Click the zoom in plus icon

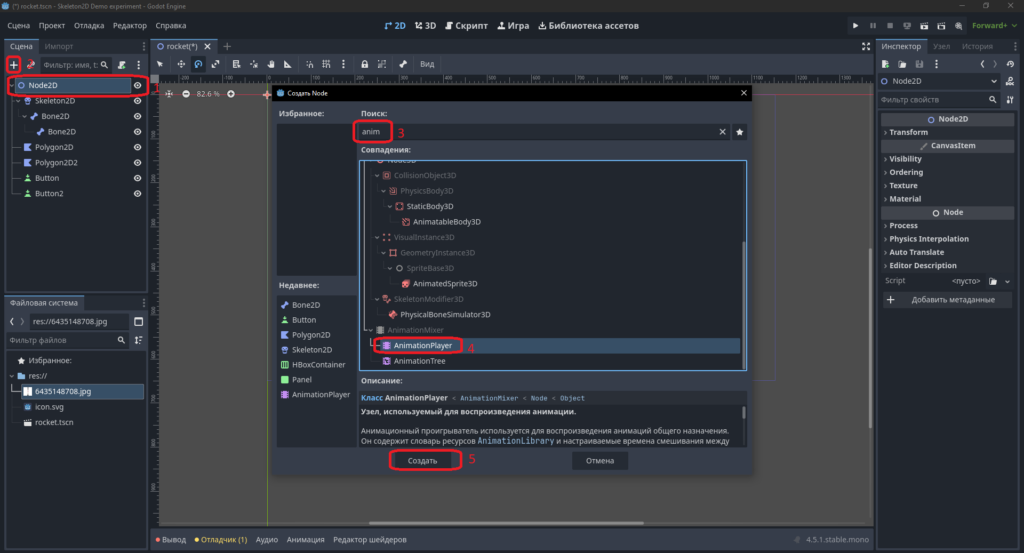tap(231, 94)
